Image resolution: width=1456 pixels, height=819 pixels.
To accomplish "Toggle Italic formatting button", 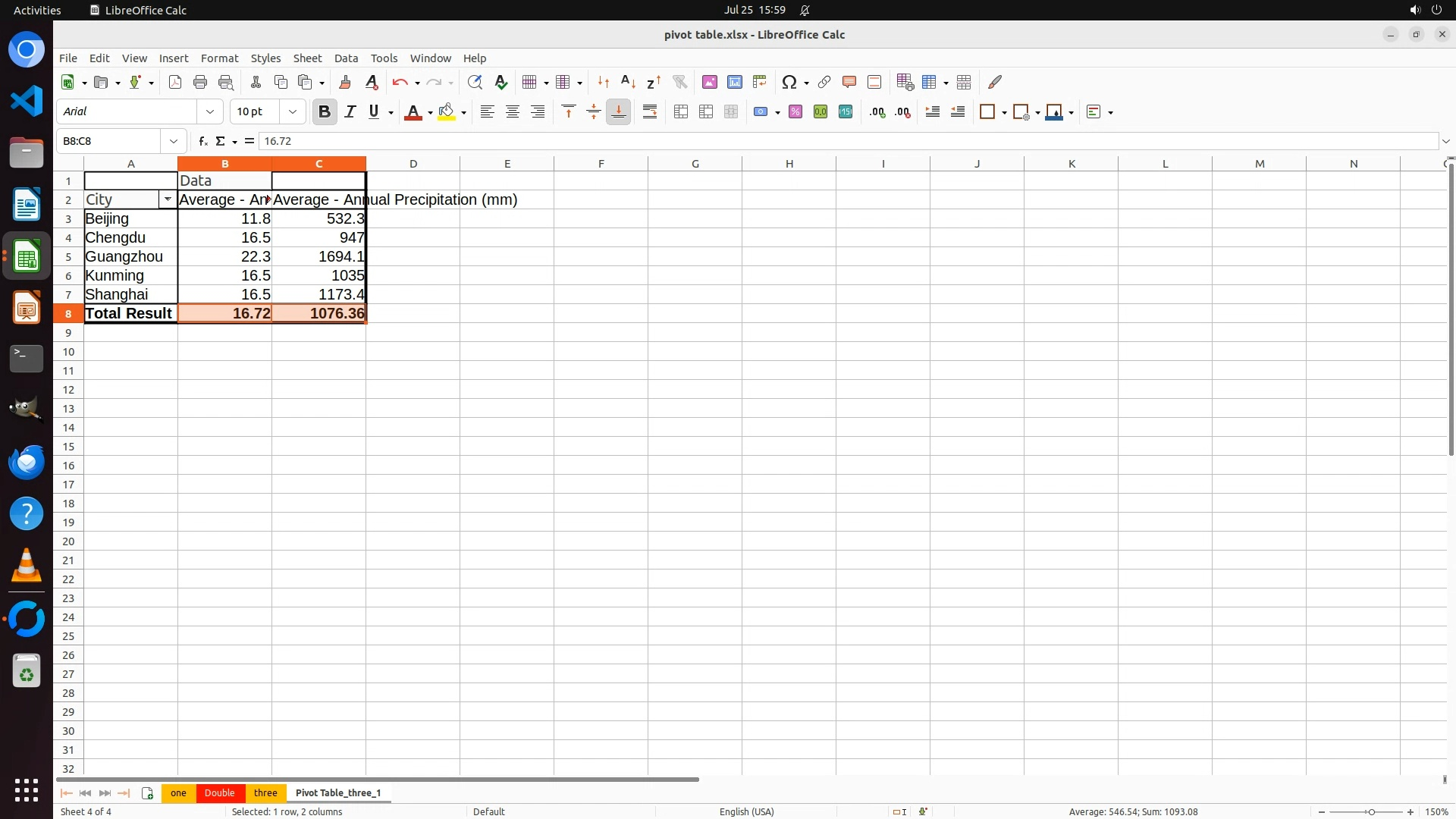I will [x=350, y=111].
